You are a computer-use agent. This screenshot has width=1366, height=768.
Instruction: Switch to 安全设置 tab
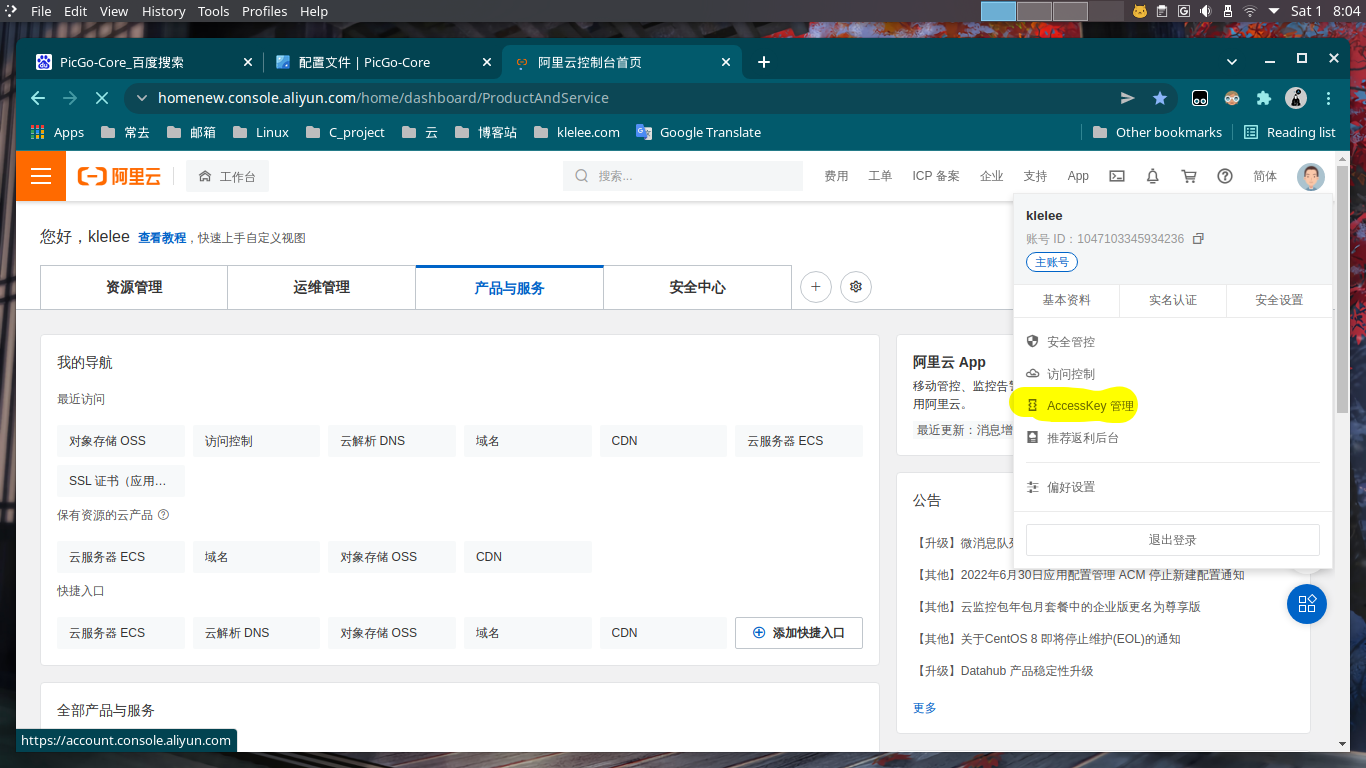point(1279,300)
